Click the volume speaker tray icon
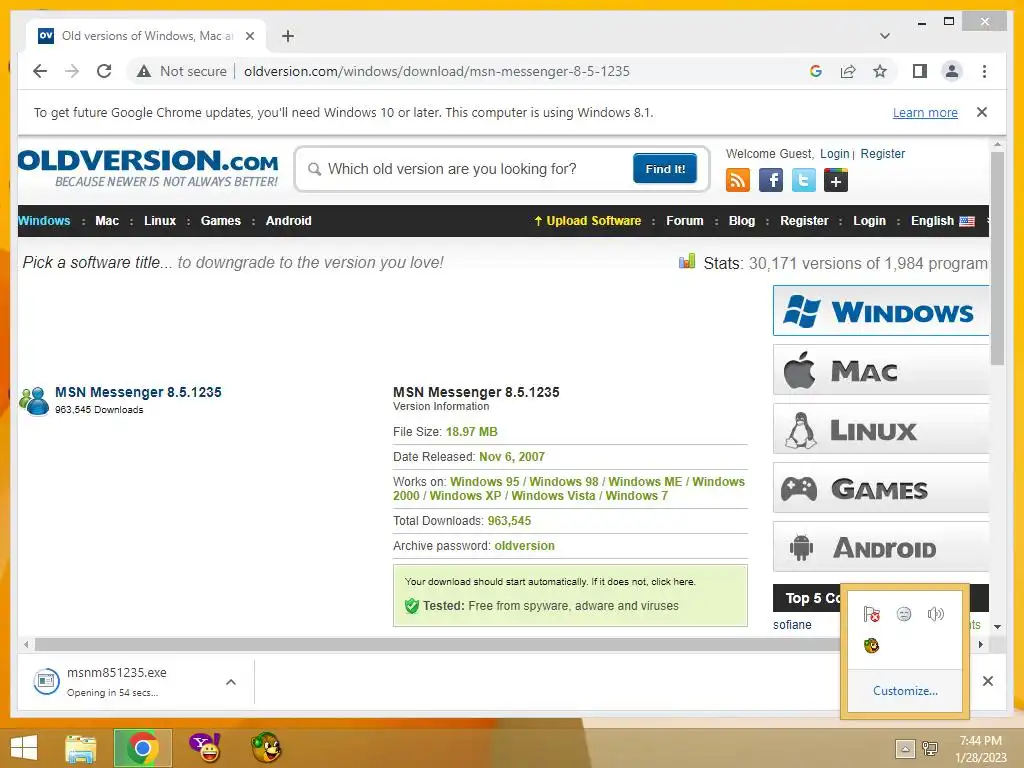 tap(936, 614)
